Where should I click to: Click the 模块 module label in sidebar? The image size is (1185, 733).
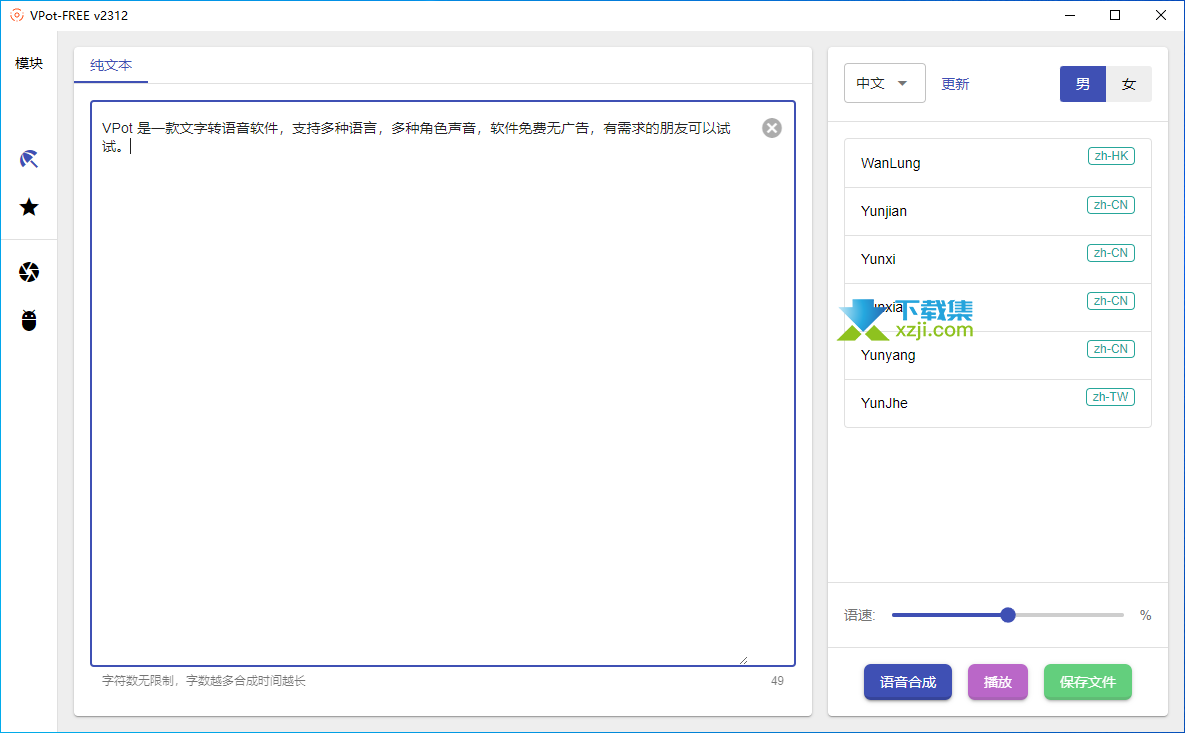coord(29,63)
